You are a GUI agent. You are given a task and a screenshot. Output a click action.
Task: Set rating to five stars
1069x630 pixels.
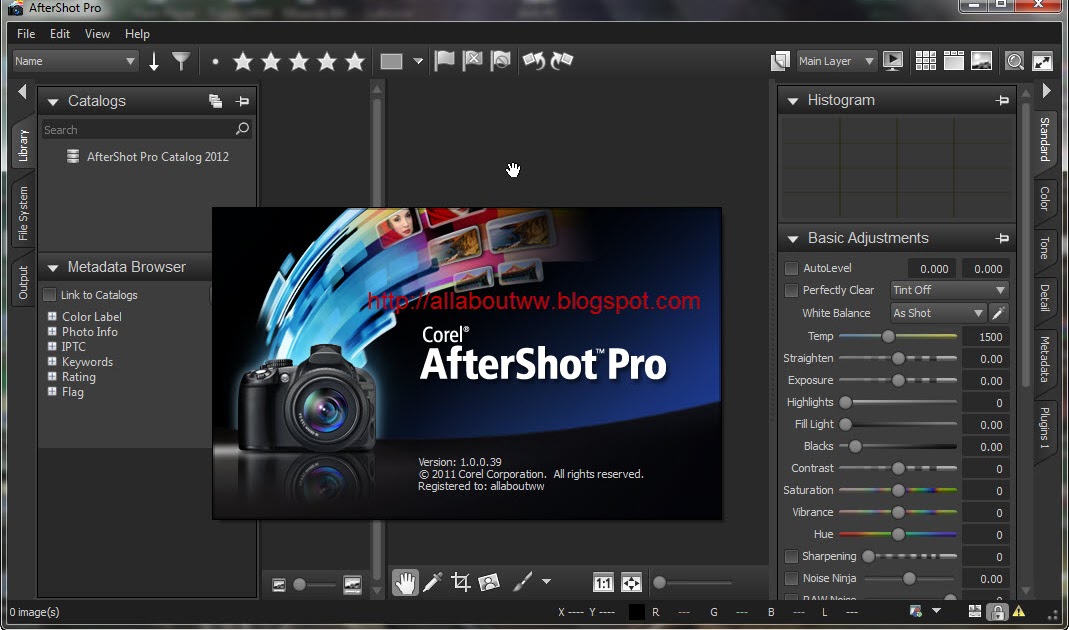(355, 61)
